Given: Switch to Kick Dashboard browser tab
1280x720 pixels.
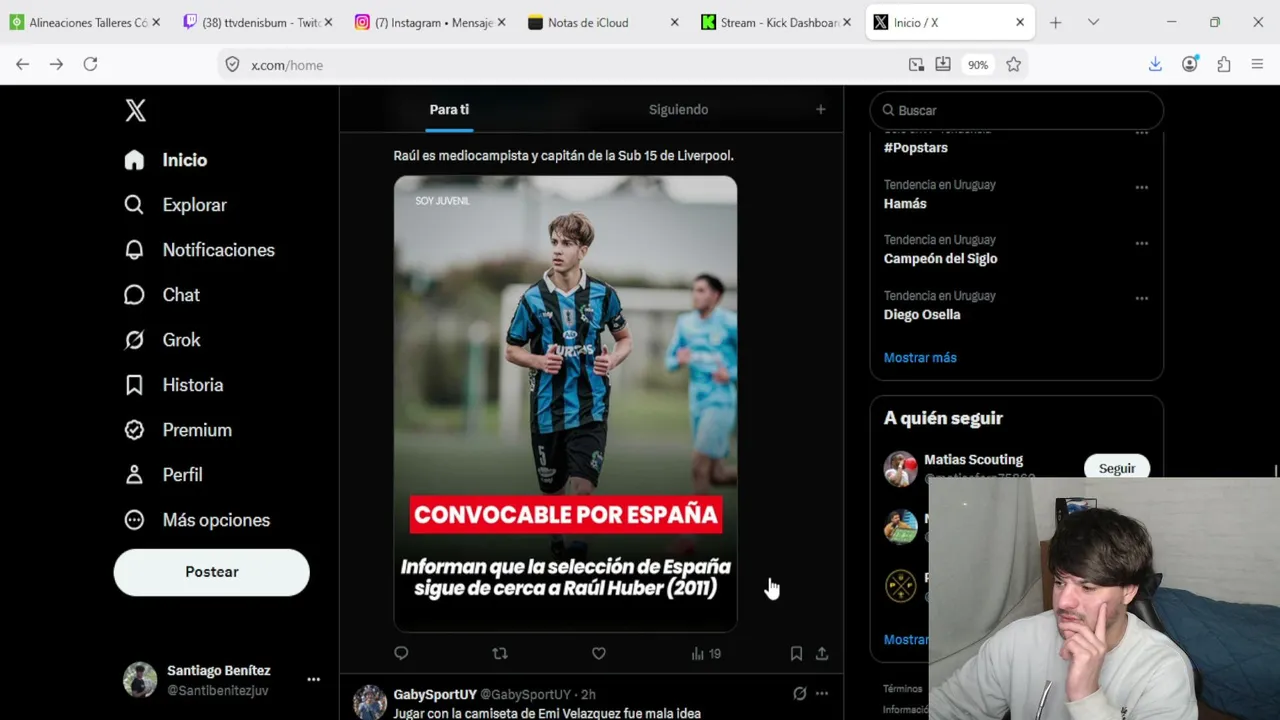Looking at the screenshot, I should tap(776, 22).
